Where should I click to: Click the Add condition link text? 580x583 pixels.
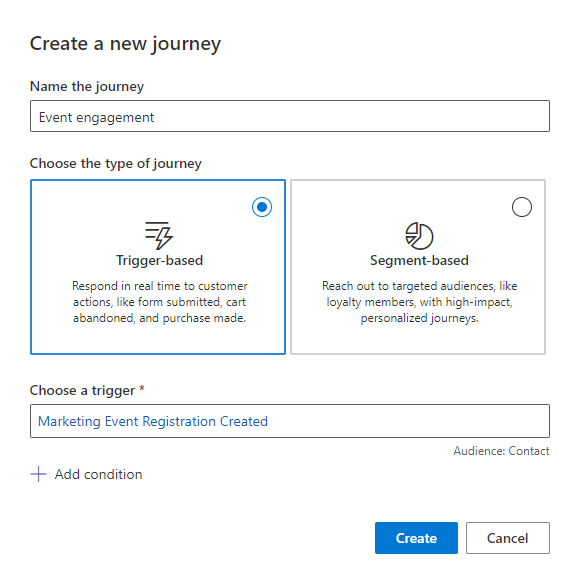[99, 474]
